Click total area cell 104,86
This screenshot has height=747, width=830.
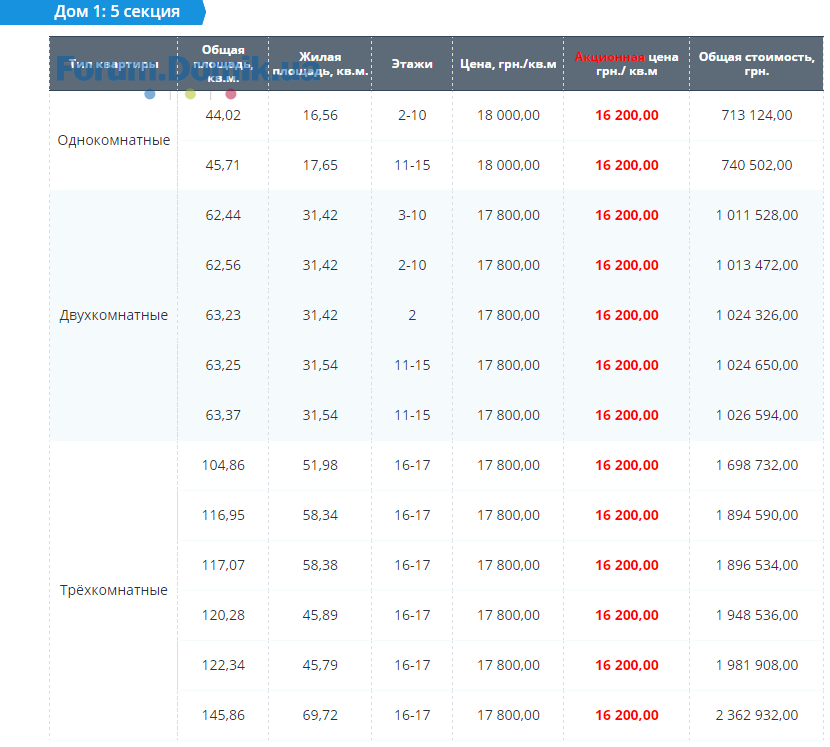pyautogui.click(x=223, y=465)
